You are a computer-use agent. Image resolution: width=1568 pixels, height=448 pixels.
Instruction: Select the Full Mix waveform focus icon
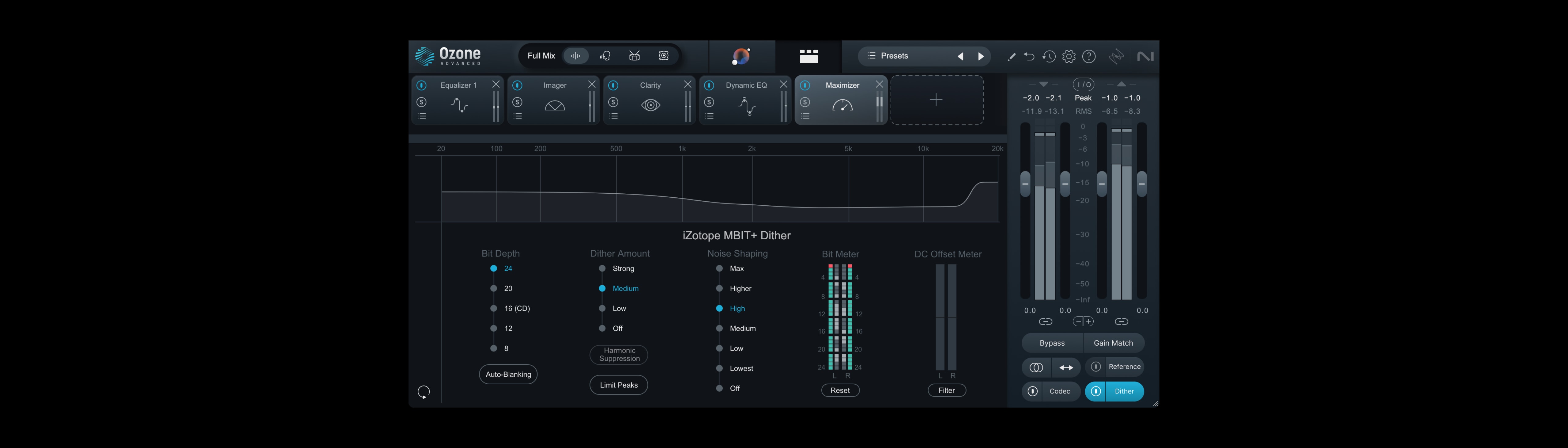[575, 56]
